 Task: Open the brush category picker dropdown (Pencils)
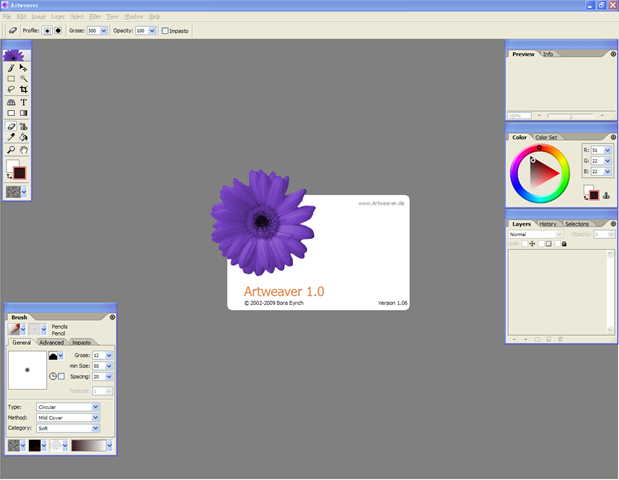point(23,329)
